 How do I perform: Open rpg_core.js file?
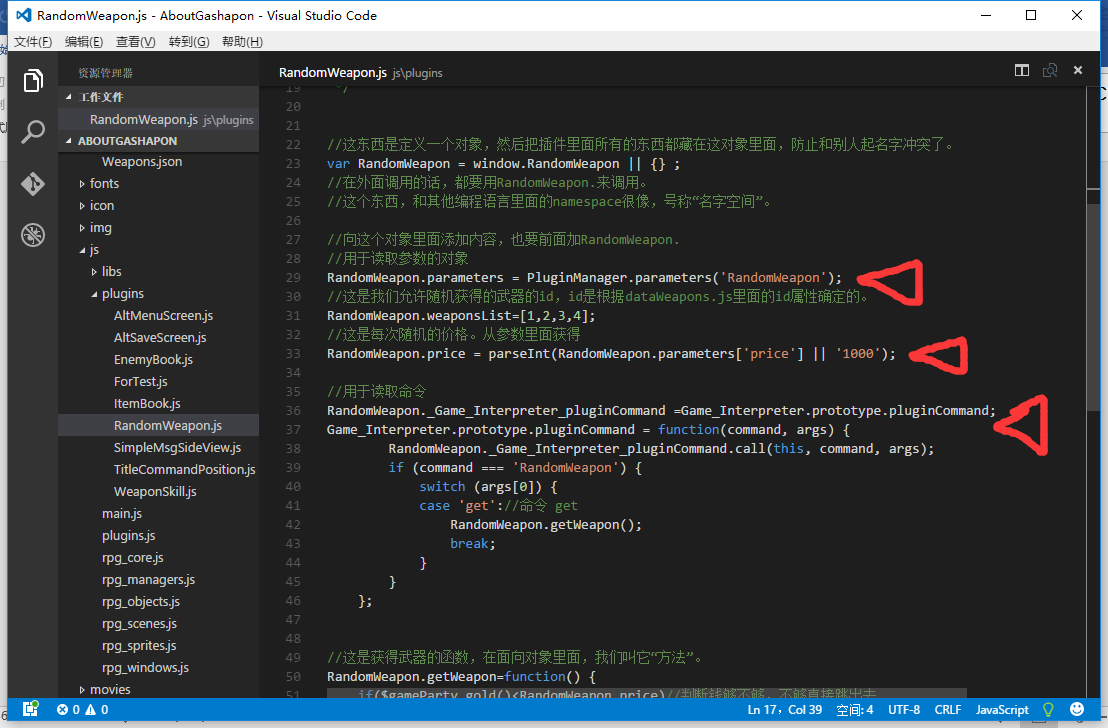click(133, 557)
